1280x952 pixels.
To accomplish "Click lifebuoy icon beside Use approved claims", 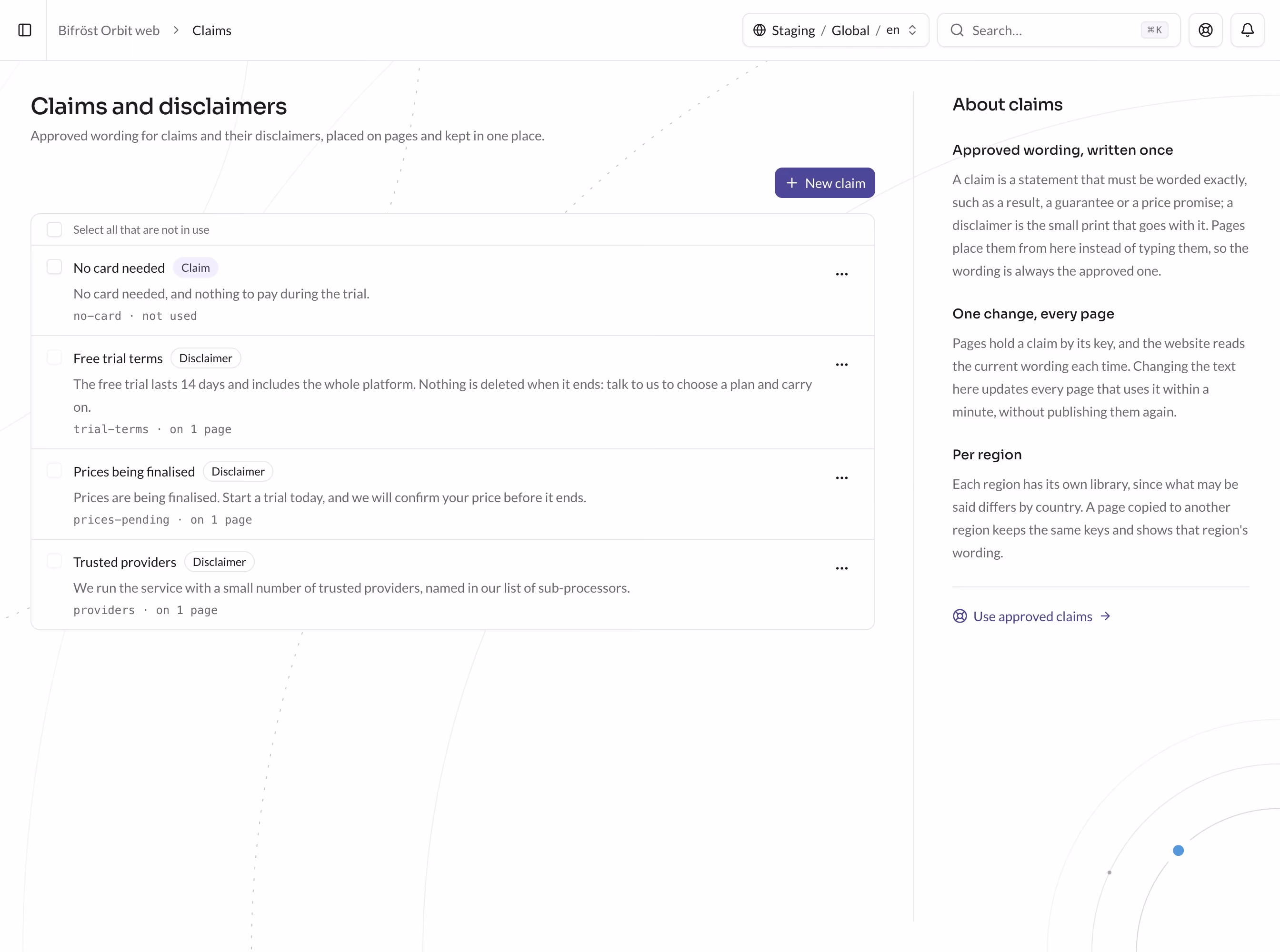I will click(x=960, y=616).
